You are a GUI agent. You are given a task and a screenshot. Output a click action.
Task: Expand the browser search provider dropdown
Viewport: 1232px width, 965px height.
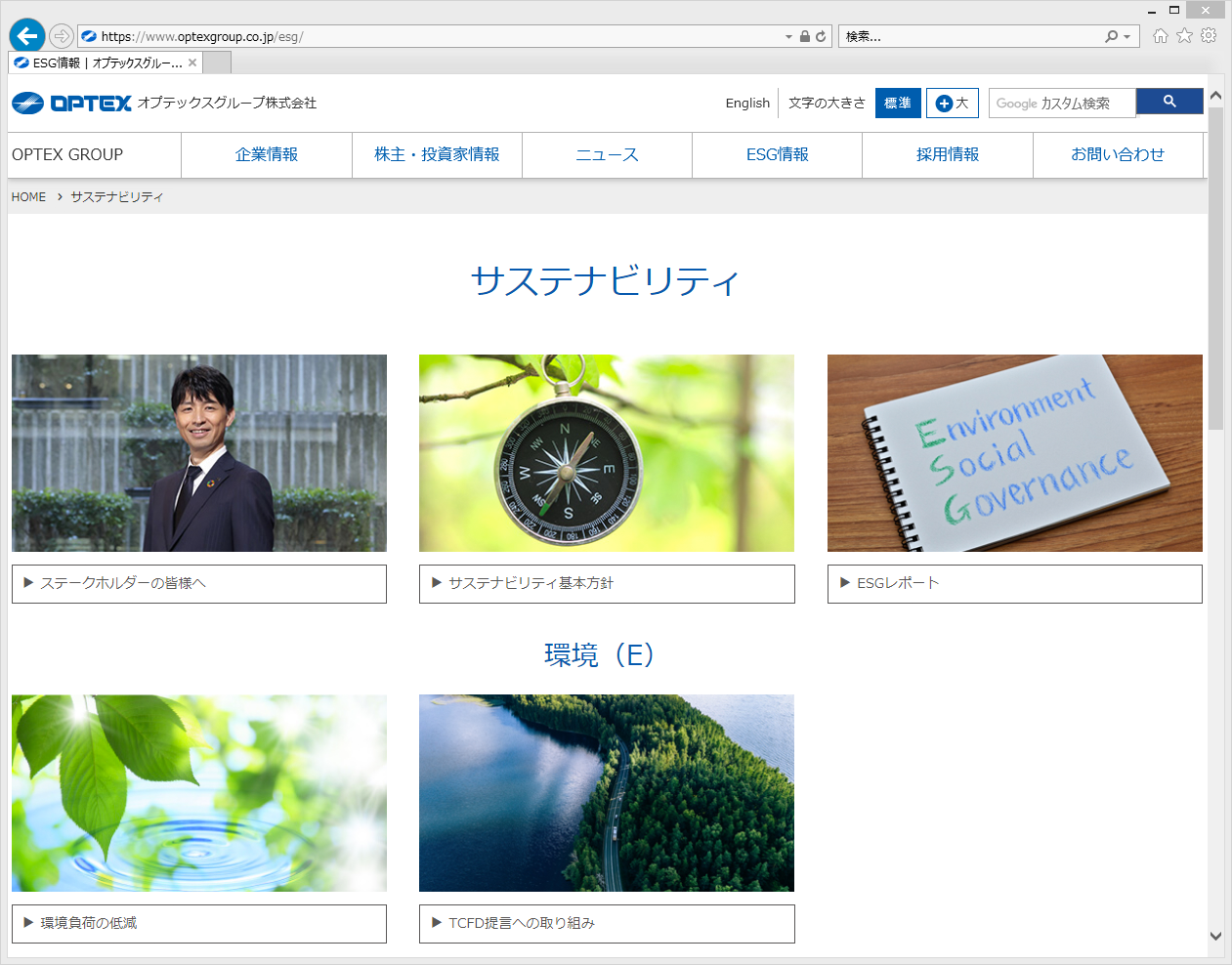[1126, 37]
